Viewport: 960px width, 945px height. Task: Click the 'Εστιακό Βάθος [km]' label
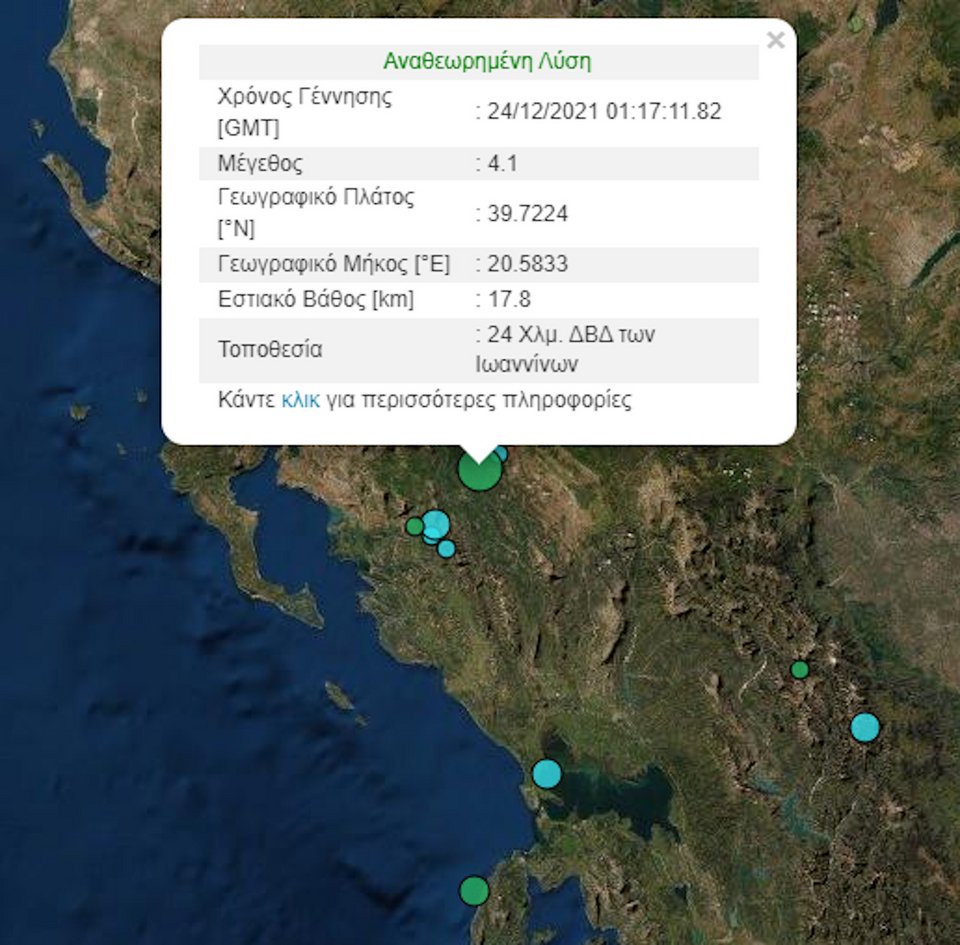click(316, 299)
